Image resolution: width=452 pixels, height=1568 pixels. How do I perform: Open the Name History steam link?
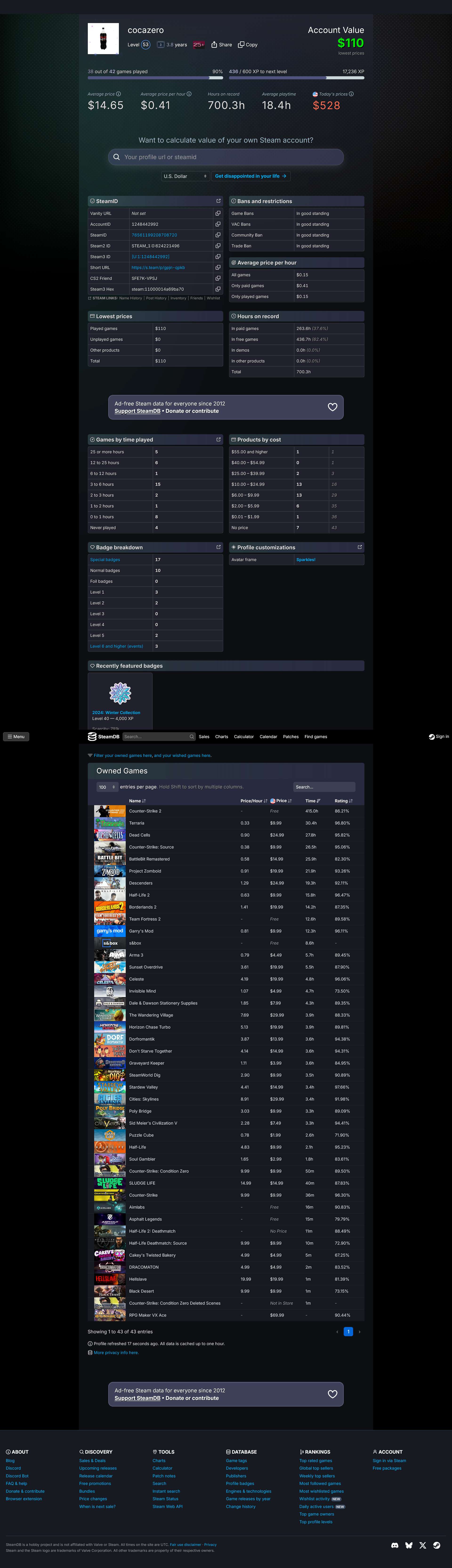[130, 298]
